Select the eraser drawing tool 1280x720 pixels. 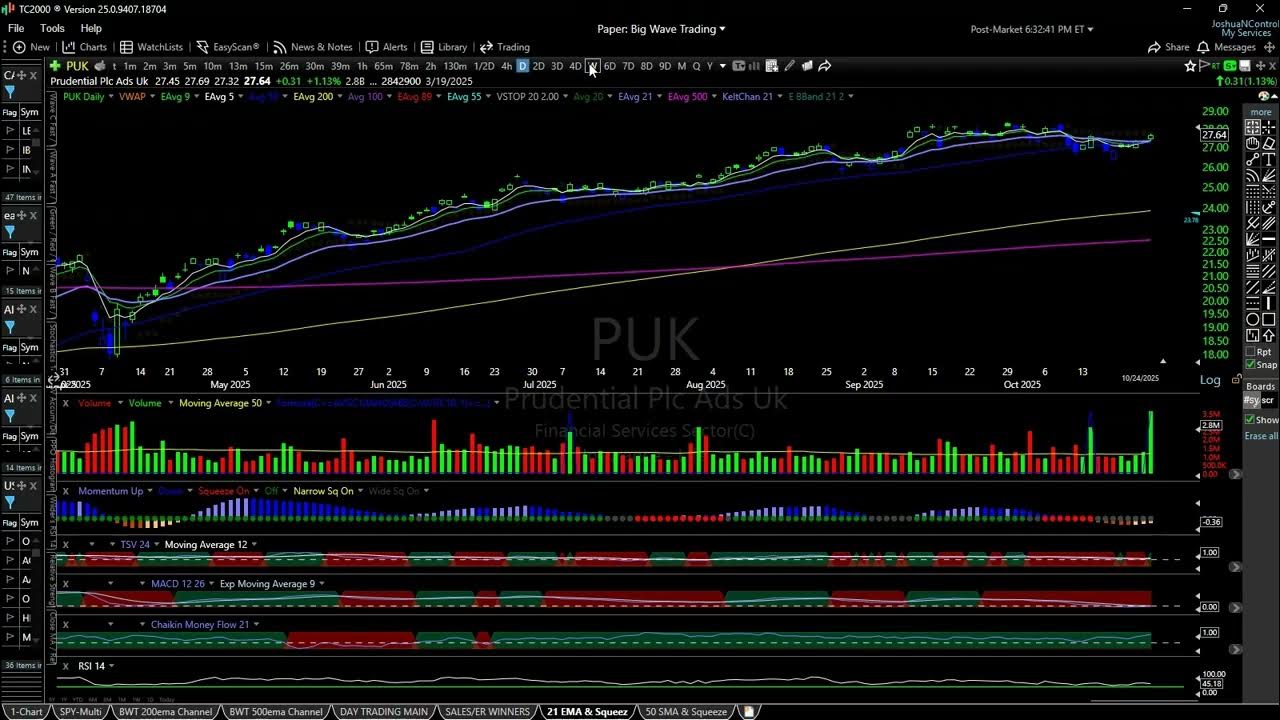click(x=1268, y=144)
